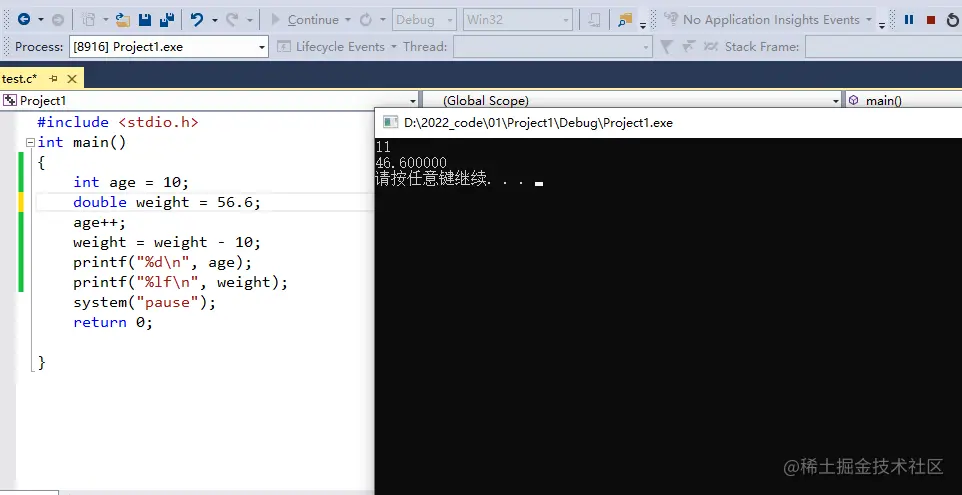Open the No Application Insights Events dropdown

tap(869, 20)
